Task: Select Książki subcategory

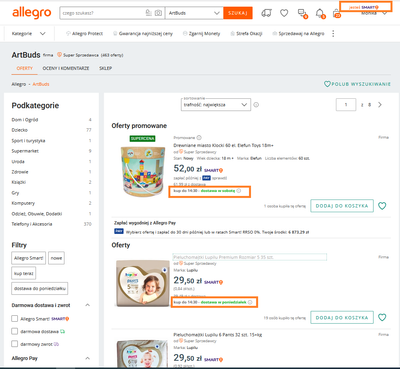Action: (x=19, y=182)
